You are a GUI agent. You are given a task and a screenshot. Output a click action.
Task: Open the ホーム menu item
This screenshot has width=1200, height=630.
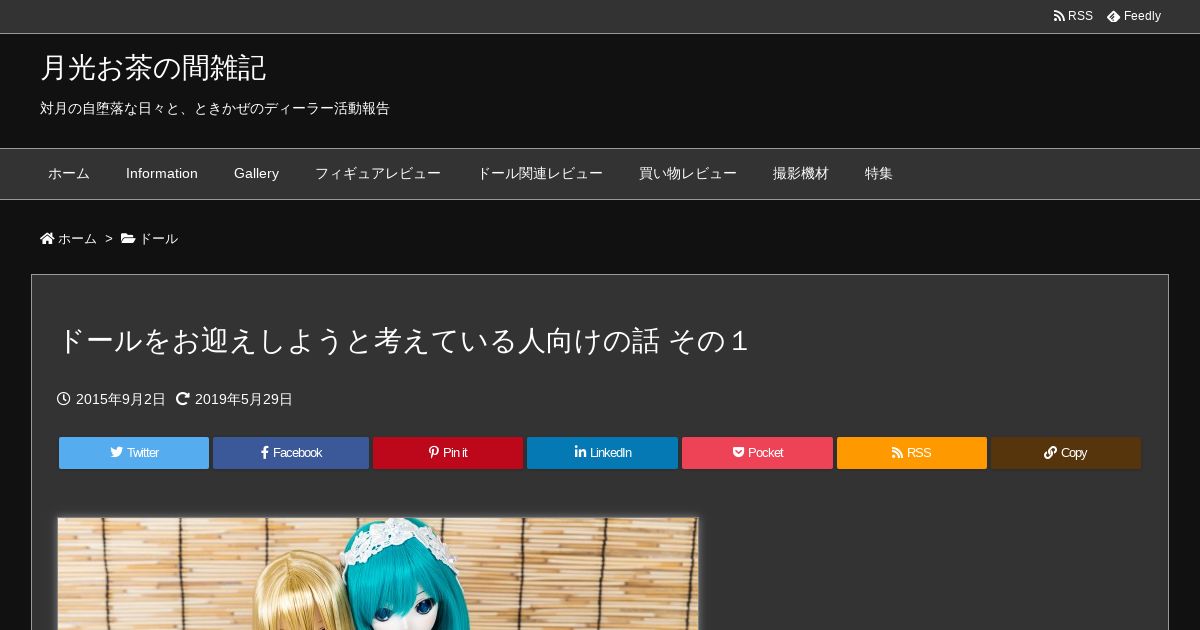tap(69, 174)
